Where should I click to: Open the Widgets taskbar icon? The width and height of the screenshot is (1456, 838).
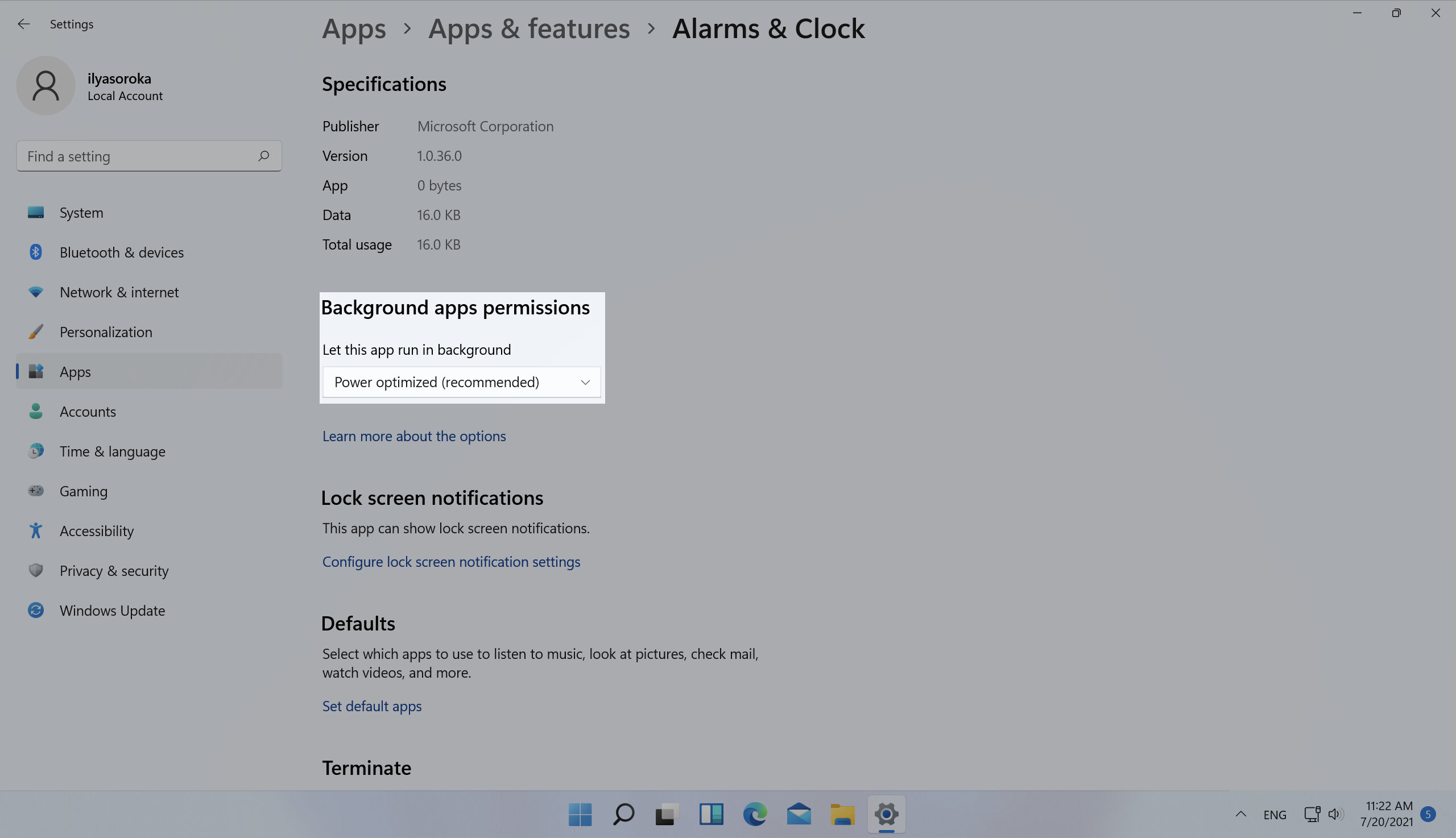(x=711, y=814)
